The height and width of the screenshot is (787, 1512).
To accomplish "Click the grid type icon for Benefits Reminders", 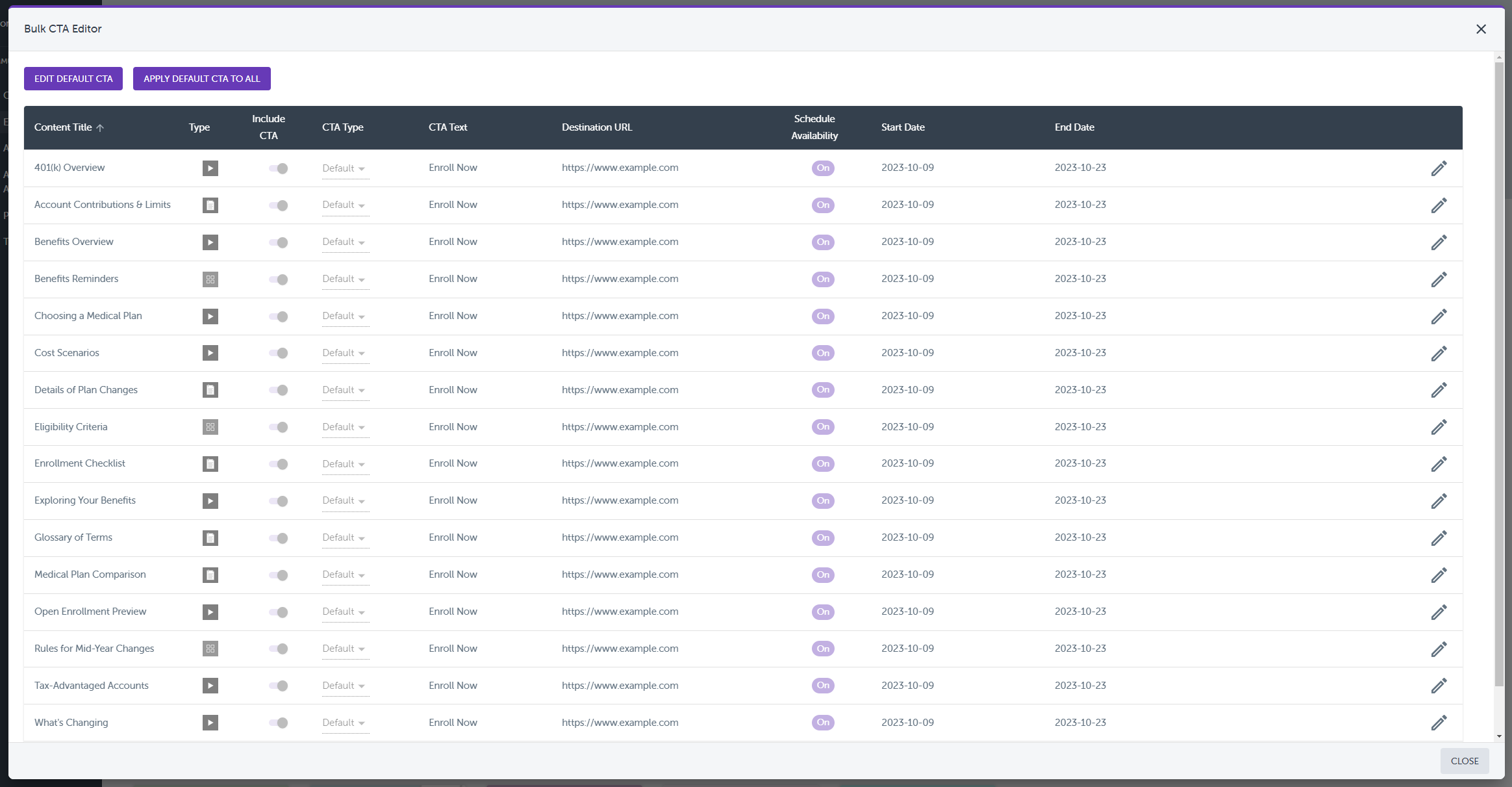I will [210, 279].
